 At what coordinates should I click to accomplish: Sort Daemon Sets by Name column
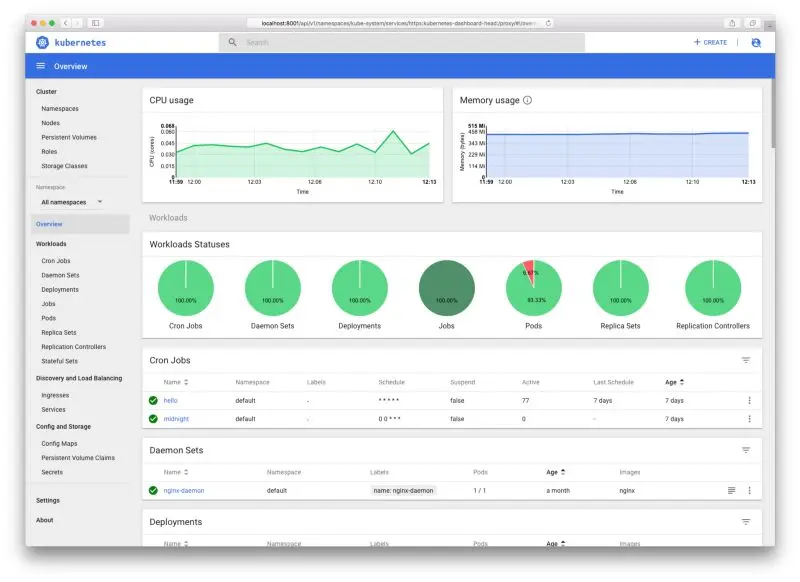coord(176,472)
